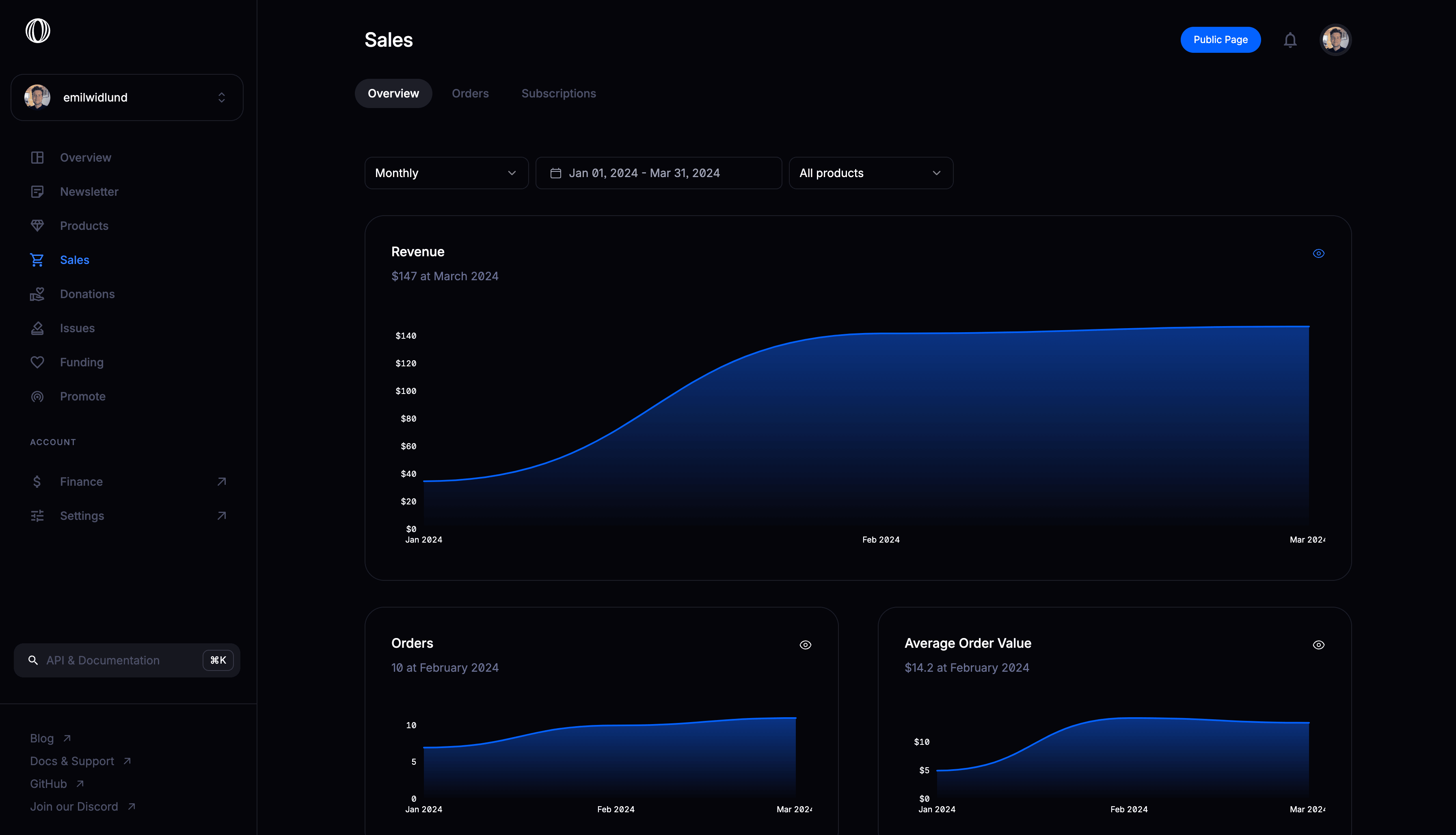Select the Promote target icon
This screenshot has height=835, width=1456.
[37, 396]
